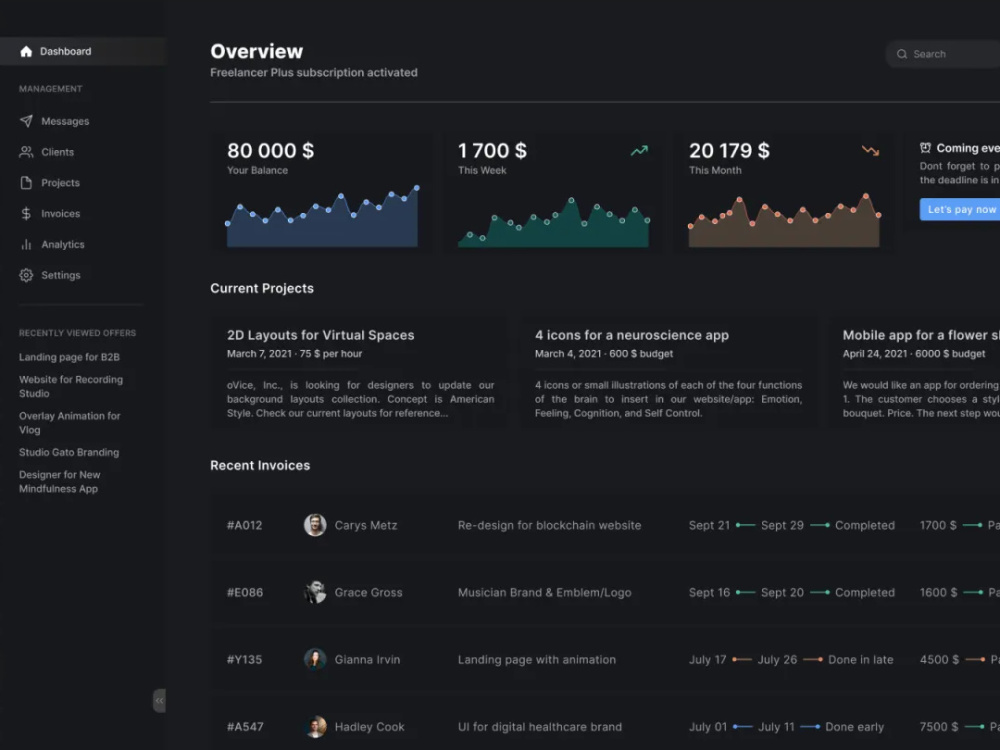Click the Invoices dollar sign icon
The width and height of the screenshot is (1000, 750).
pos(26,214)
